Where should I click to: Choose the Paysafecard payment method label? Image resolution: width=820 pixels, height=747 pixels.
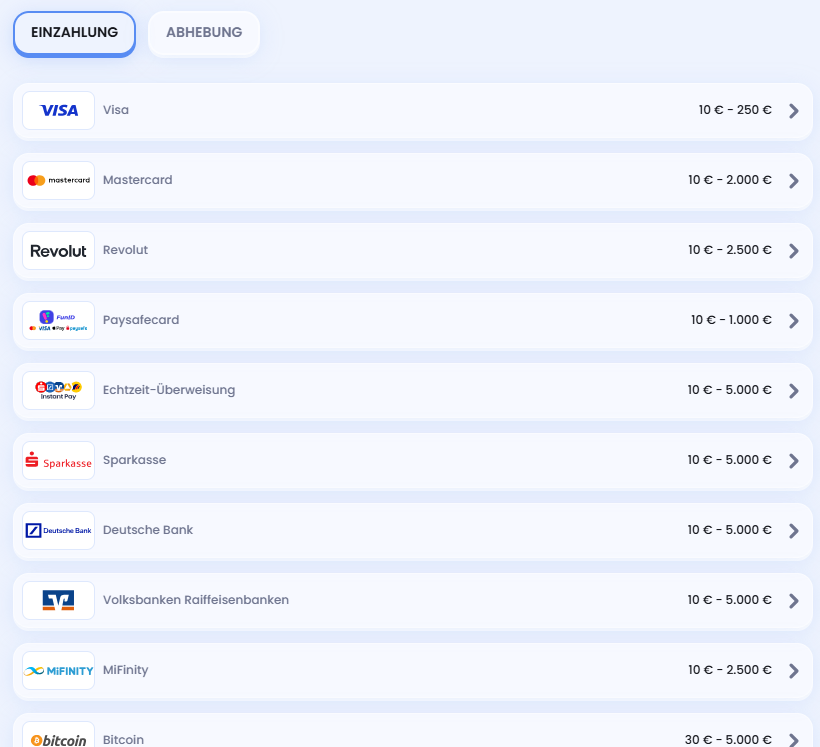[141, 320]
